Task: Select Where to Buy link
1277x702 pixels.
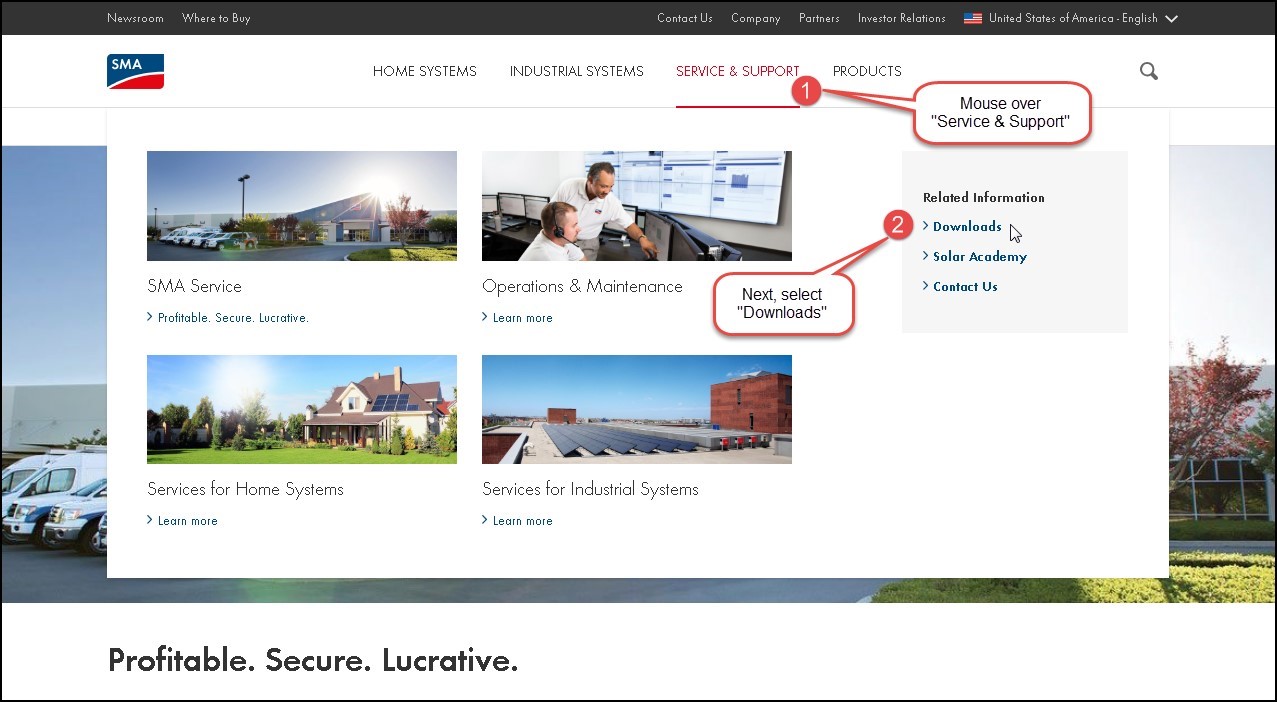Action: (215, 17)
